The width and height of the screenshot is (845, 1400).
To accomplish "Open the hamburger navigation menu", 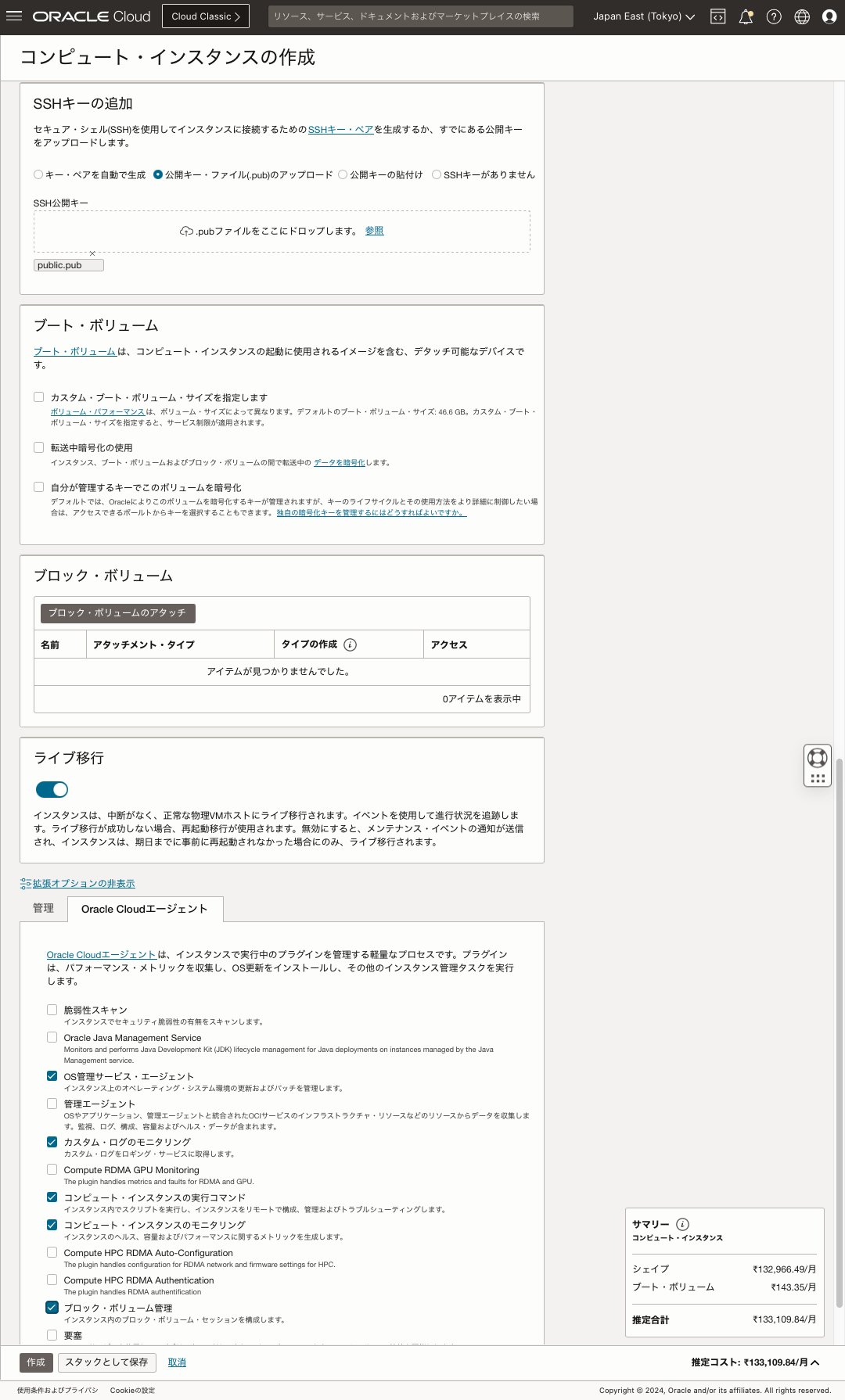I will [14, 16].
